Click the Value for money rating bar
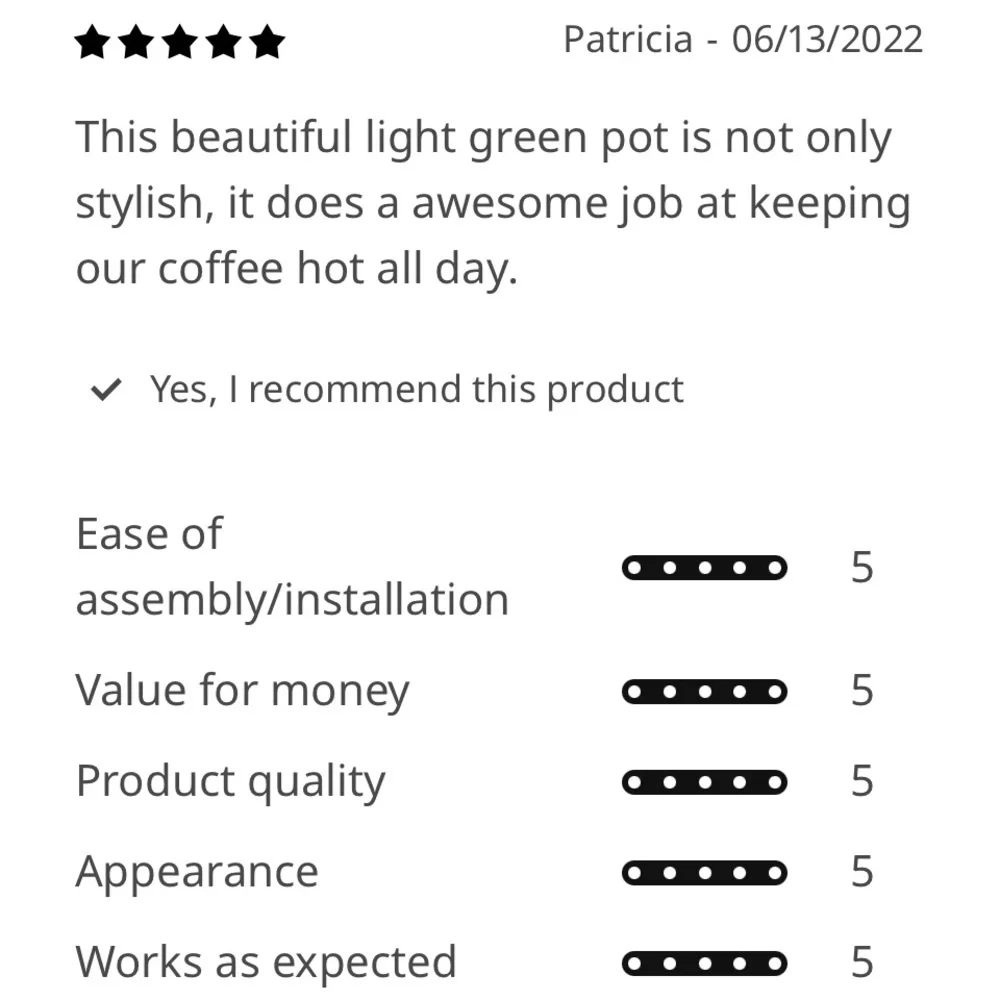Image resolution: width=1000 pixels, height=1000 pixels. tap(704, 691)
